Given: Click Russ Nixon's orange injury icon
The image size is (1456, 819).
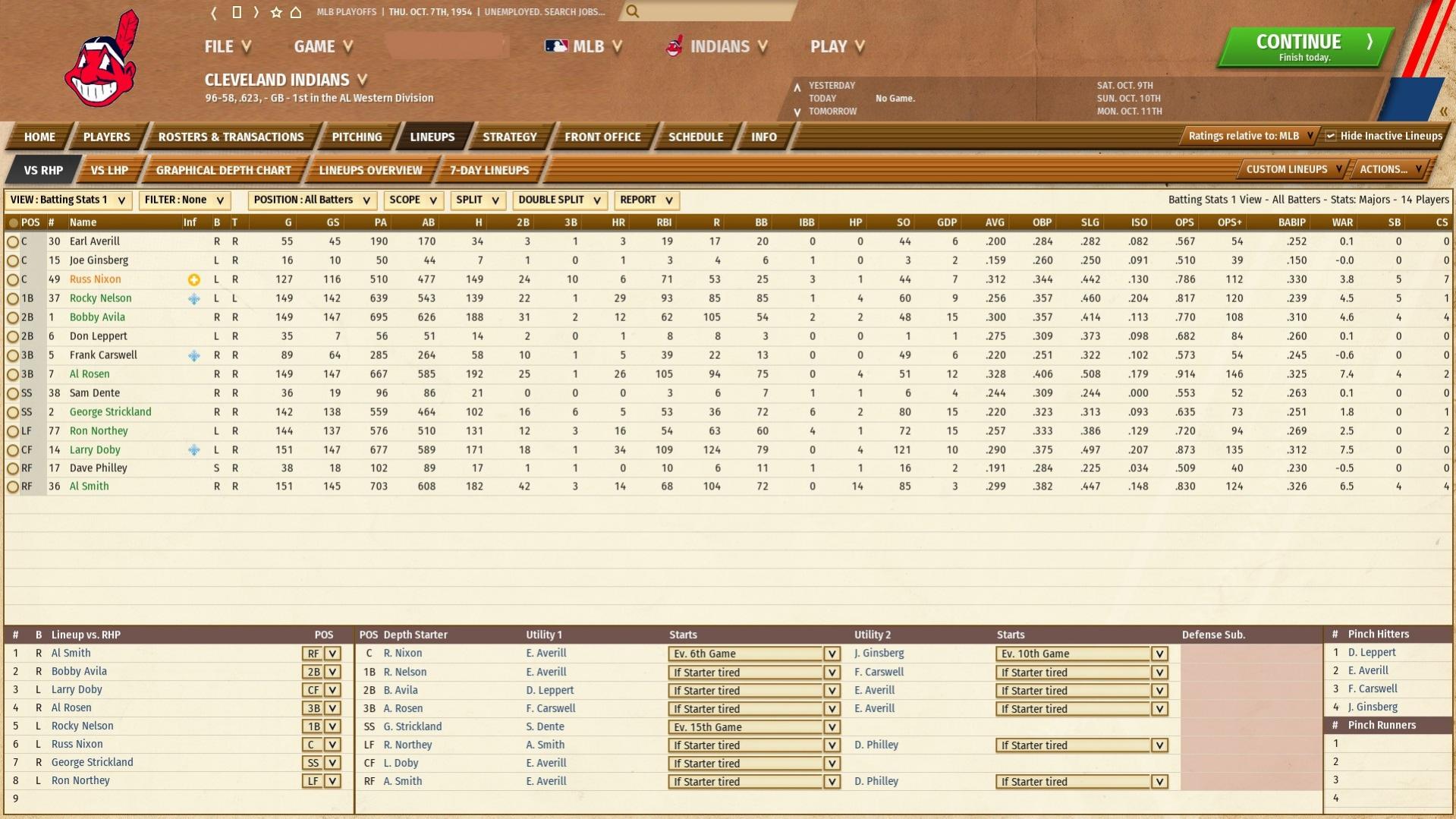Looking at the screenshot, I should pyautogui.click(x=194, y=280).
